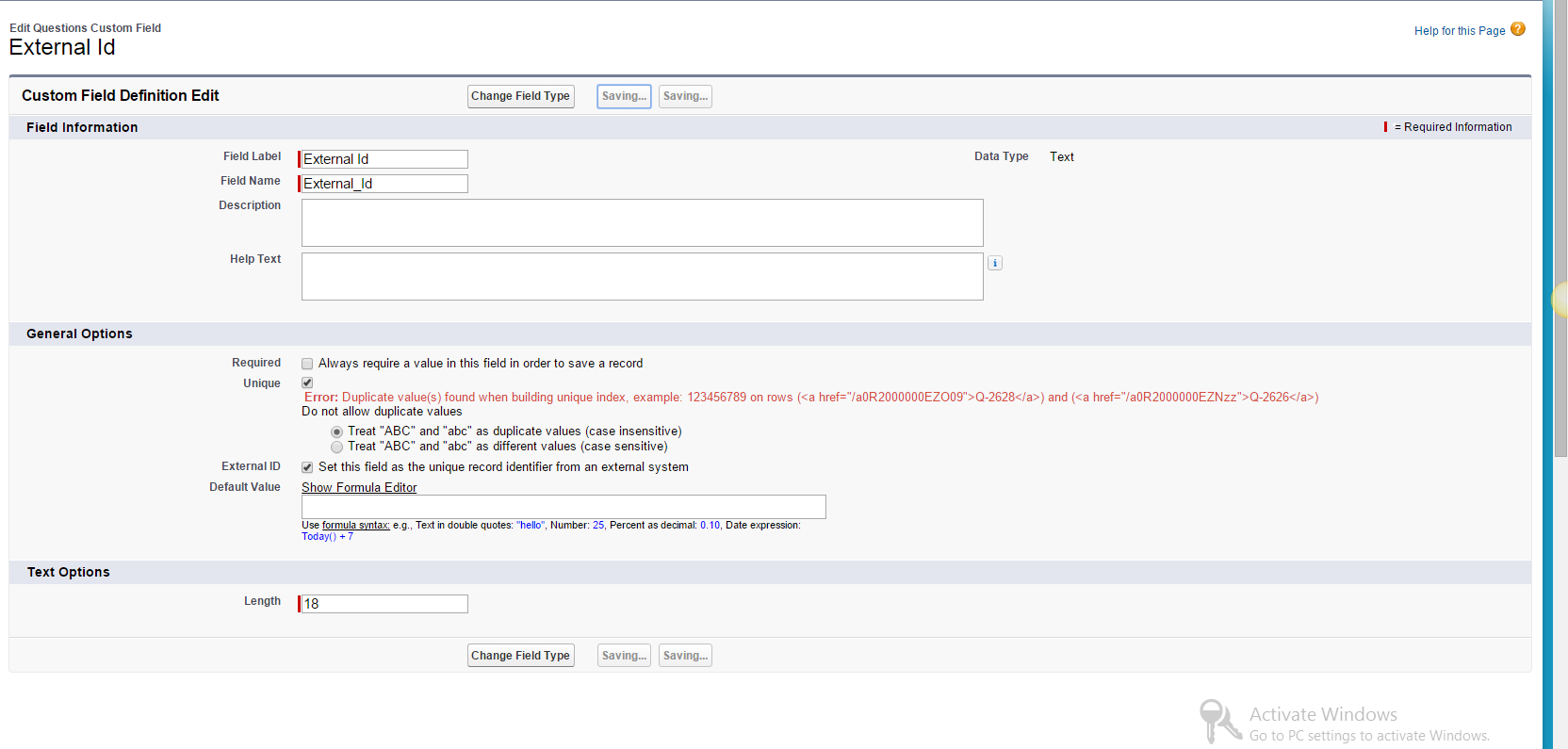
Task: Focus the Field Name text box
Action: [x=384, y=184]
